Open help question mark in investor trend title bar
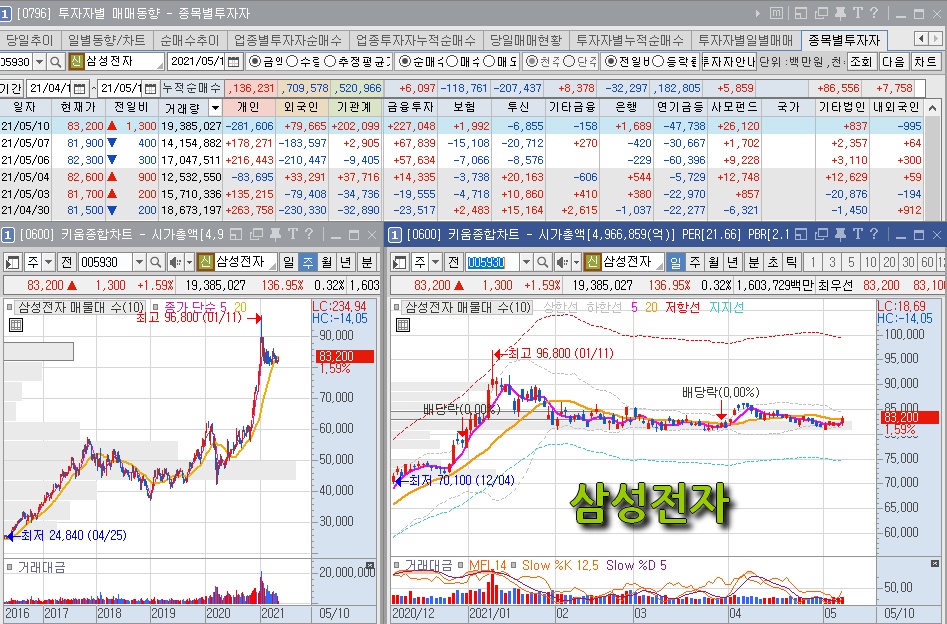Screen dimensions: 947x624 pyautogui.click(x=873, y=13)
